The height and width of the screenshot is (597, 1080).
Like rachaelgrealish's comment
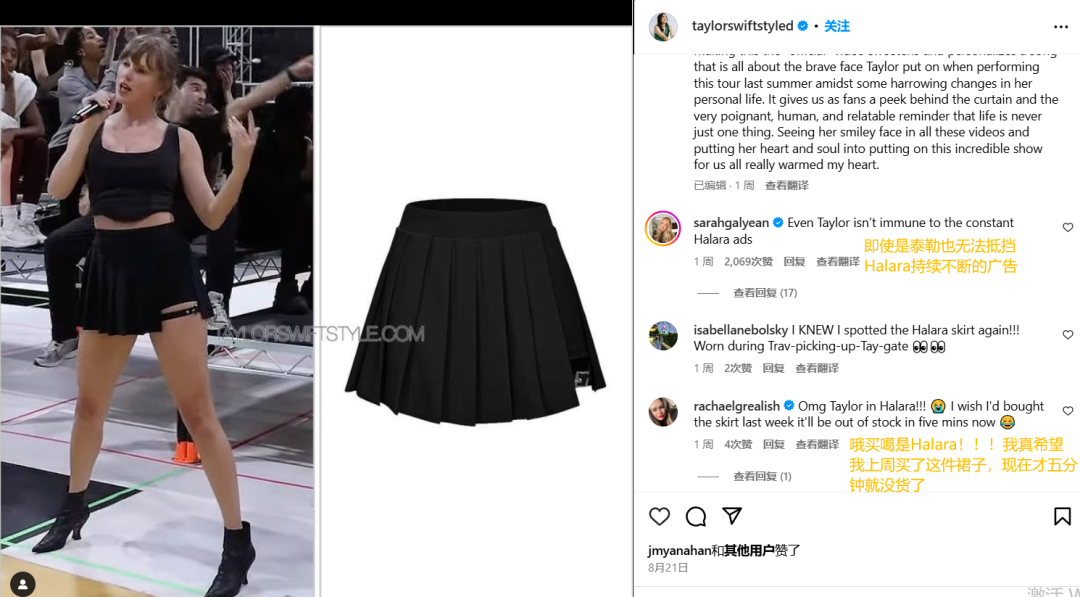1068,411
